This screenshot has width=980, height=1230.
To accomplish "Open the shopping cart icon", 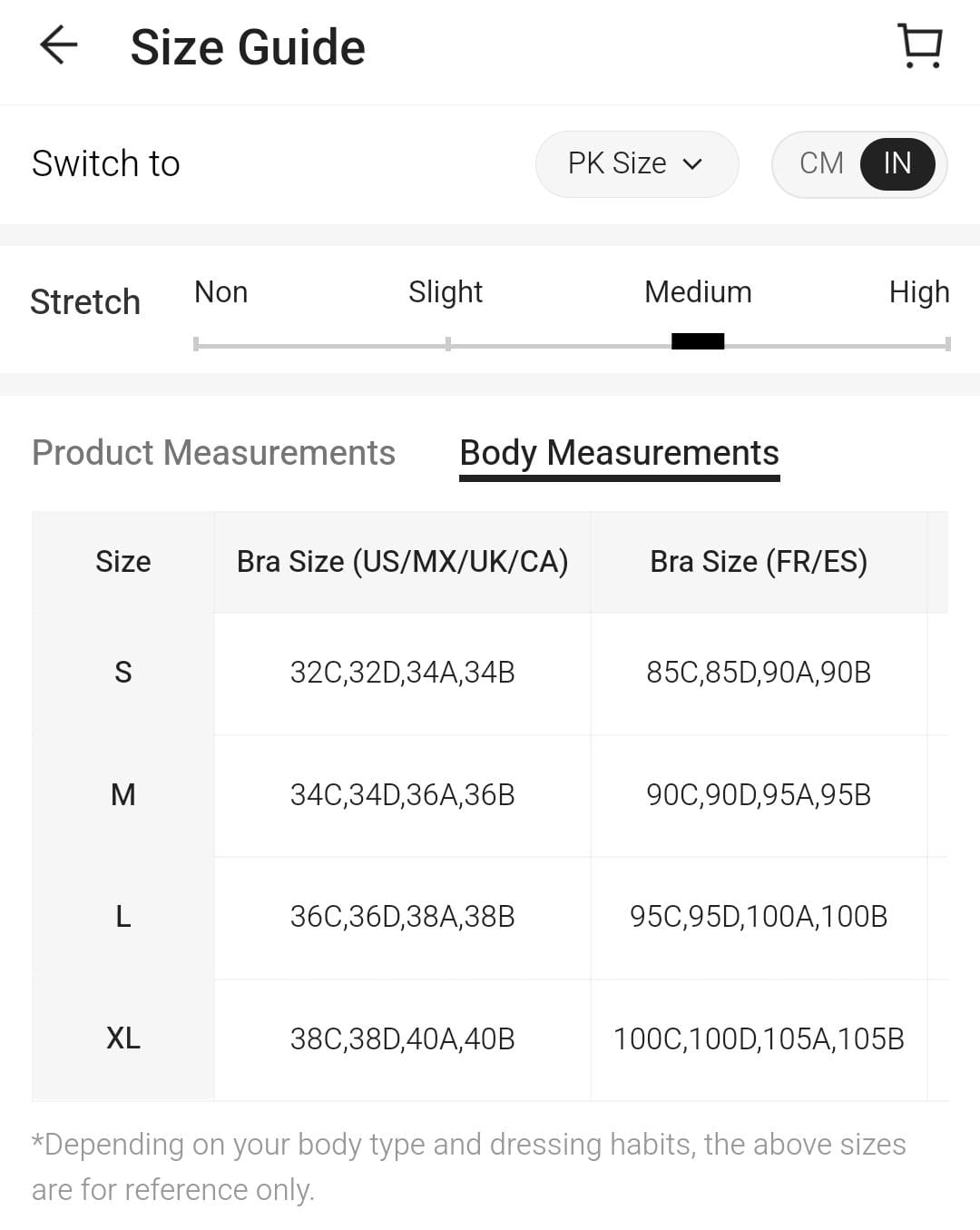I will point(920,45).
